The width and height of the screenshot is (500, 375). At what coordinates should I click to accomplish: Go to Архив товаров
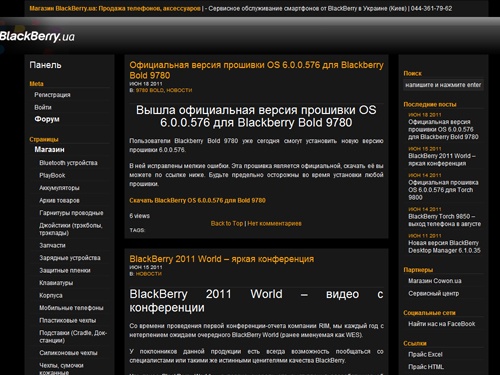tap(59, 200)
